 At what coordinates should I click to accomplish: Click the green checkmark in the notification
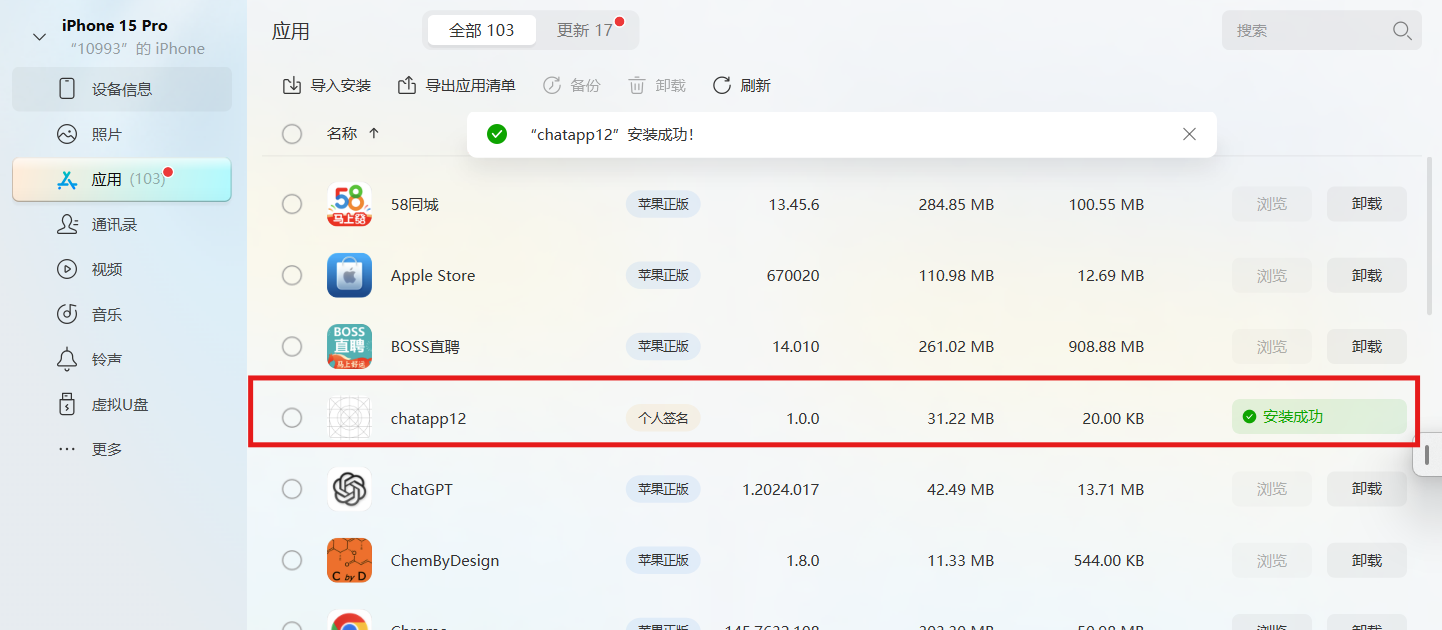(x=497, y=134)
